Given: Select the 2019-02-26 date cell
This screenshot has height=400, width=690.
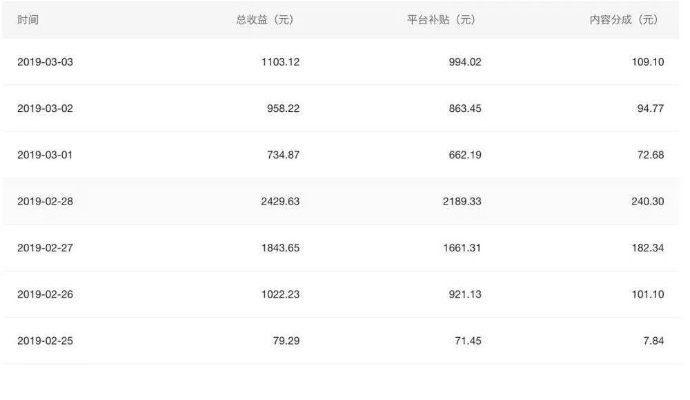Looking at the screenshot, I should (45, 294).
